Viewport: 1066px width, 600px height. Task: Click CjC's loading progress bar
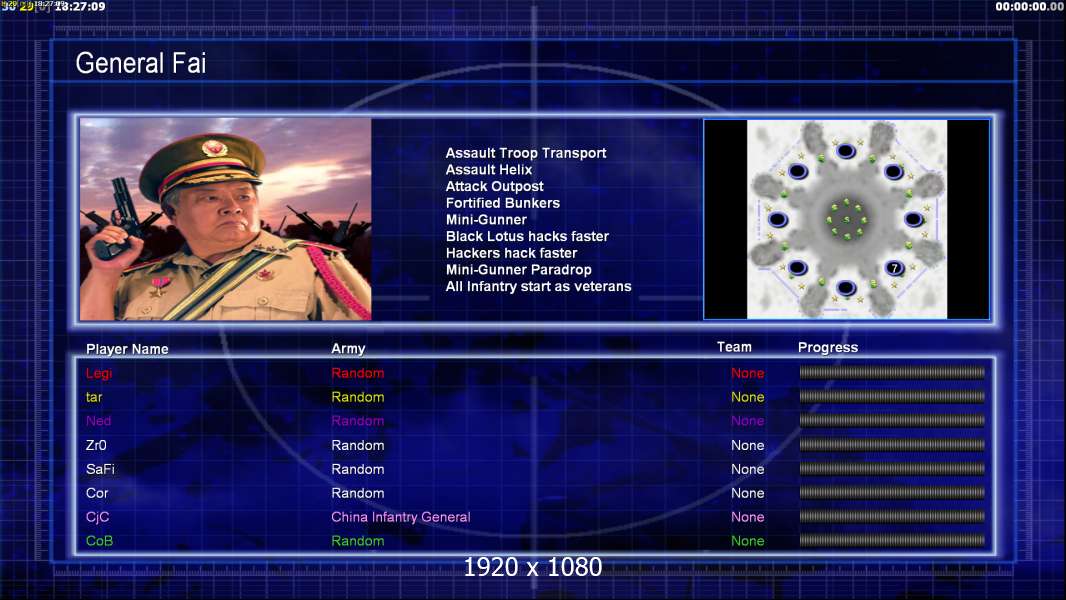(x=892, y=516)
